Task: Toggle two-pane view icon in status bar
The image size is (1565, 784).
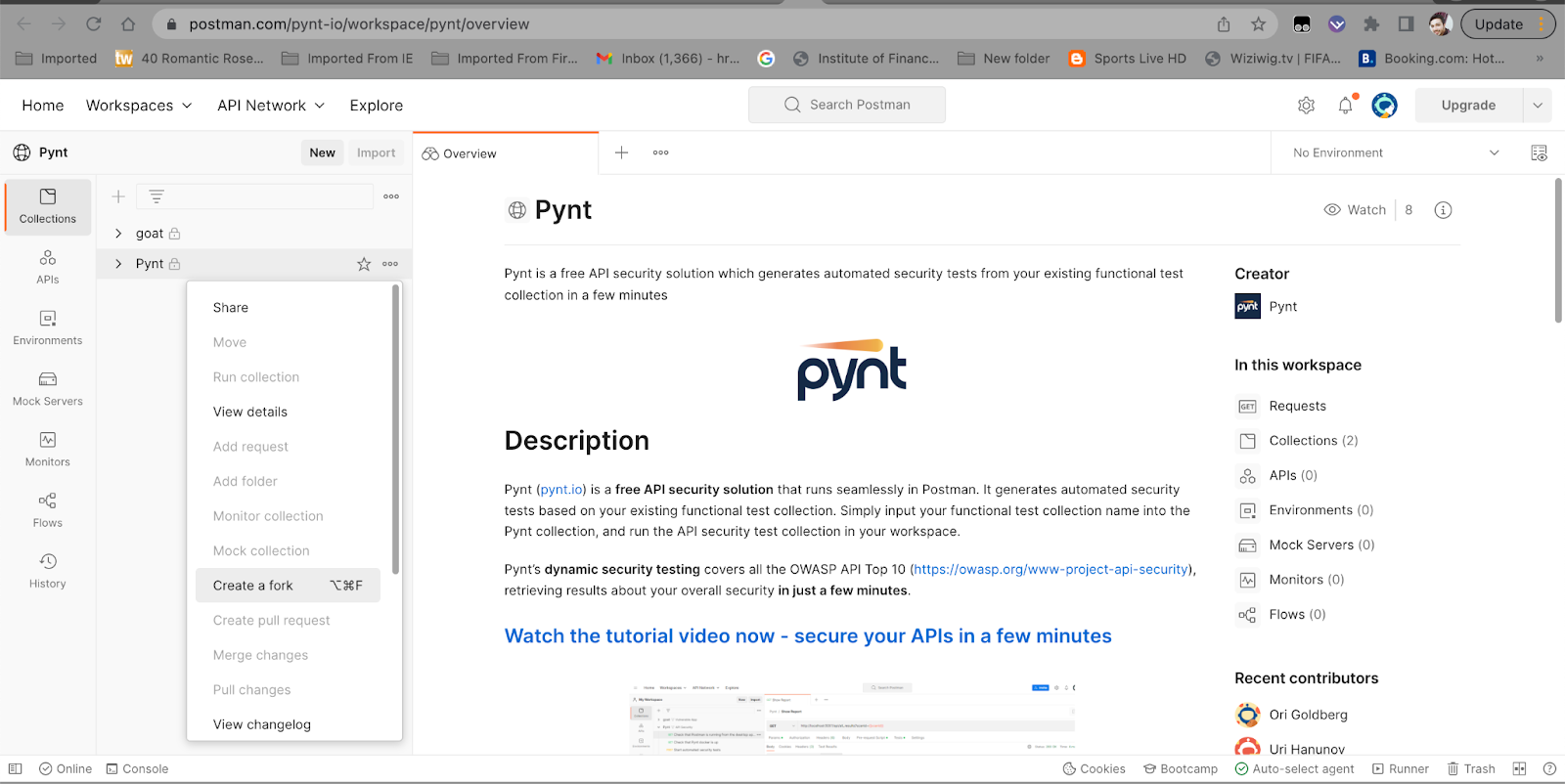Action: [1519, 769]
